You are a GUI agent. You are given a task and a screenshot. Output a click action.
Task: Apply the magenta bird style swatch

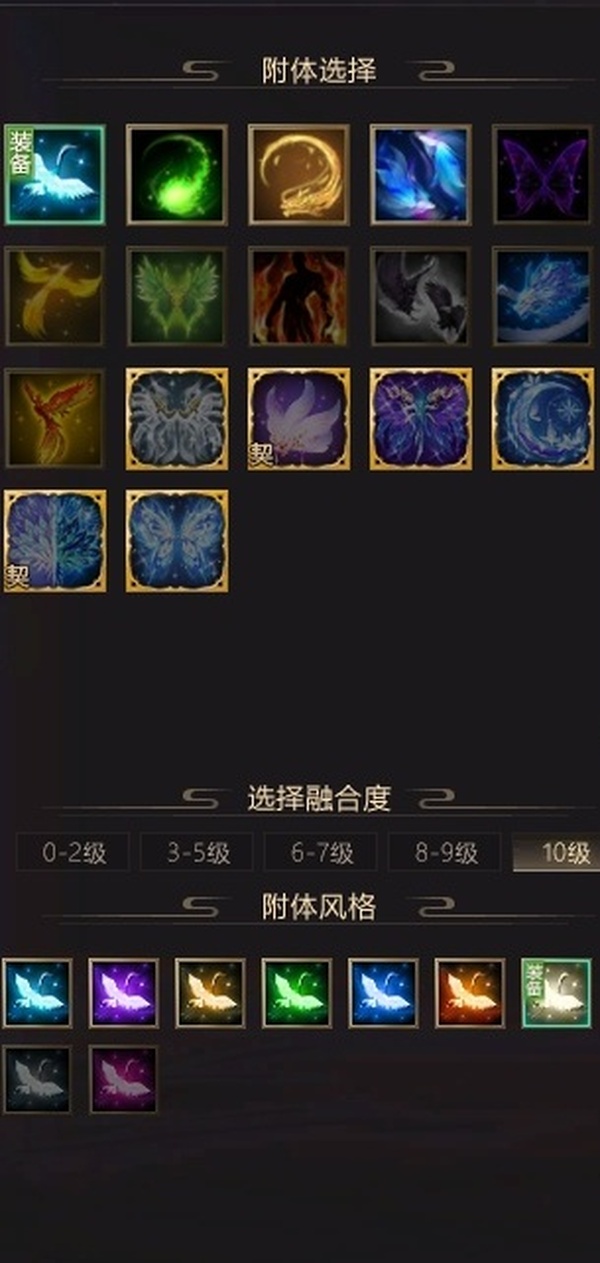point(124,1079)
